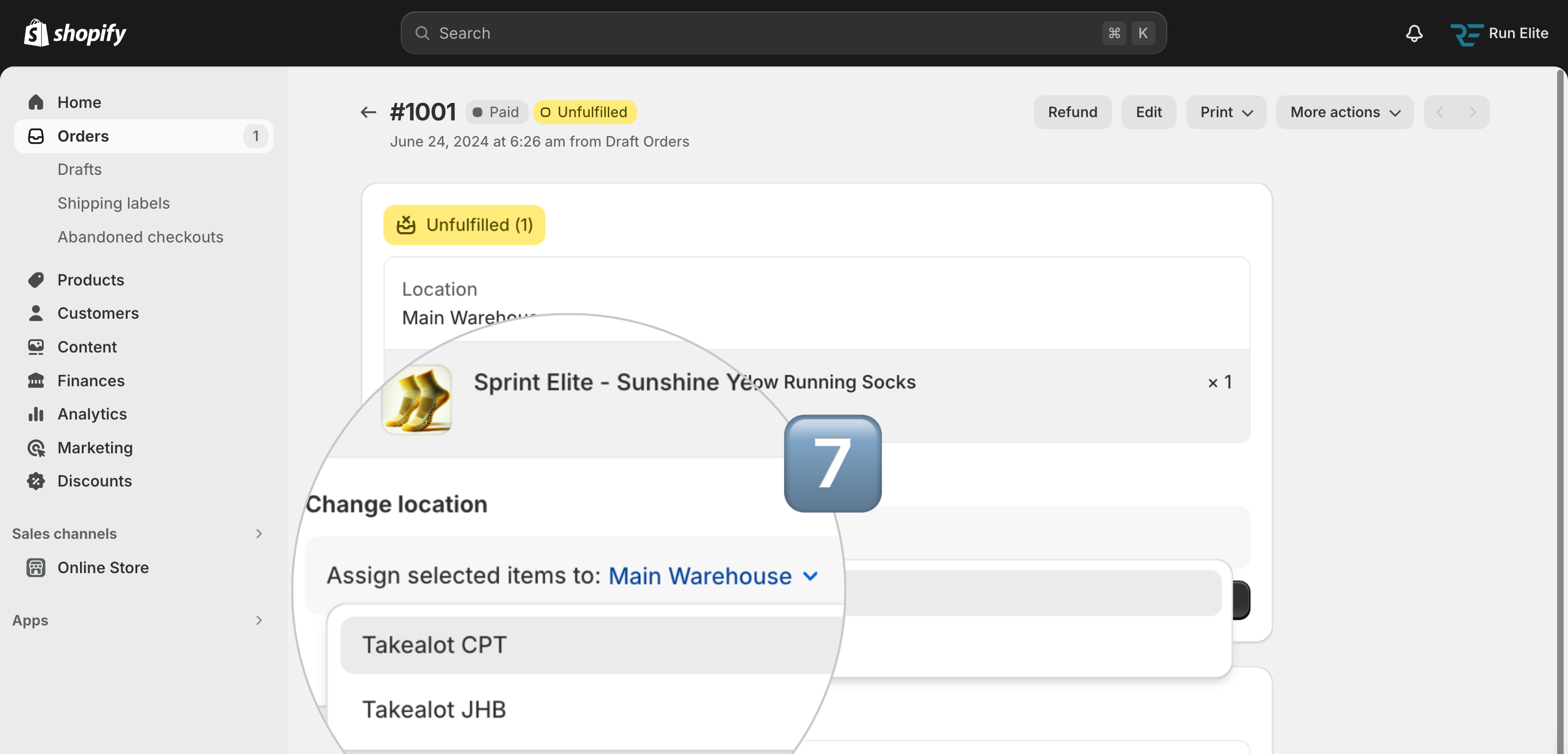Open the Products section
Image resolution: width=1568 pixels, height=754 pixels.
91,279
